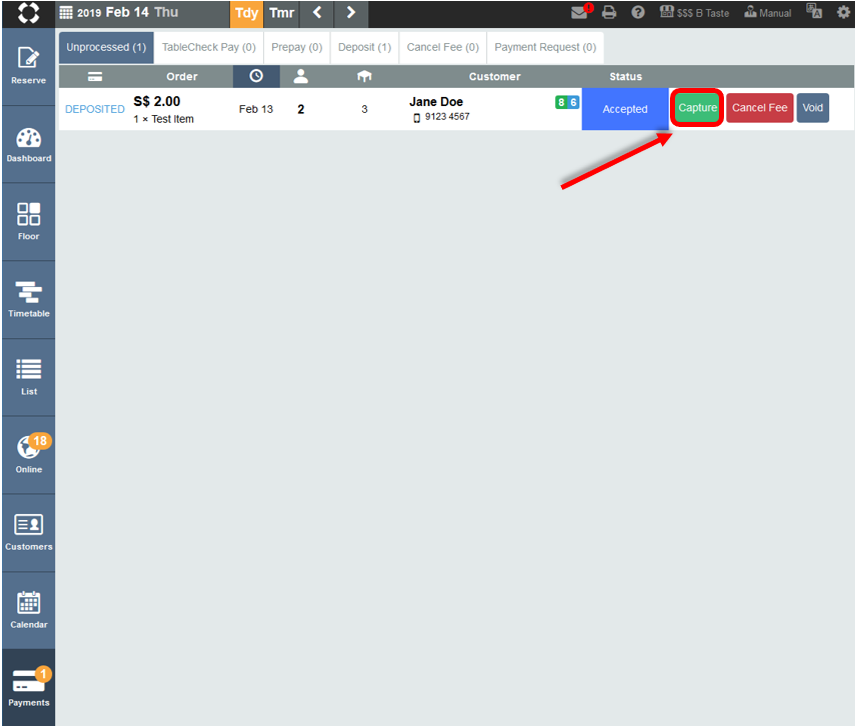The image size is (859, 728).
Task: Go to previous day arrow
Action: 317,13
